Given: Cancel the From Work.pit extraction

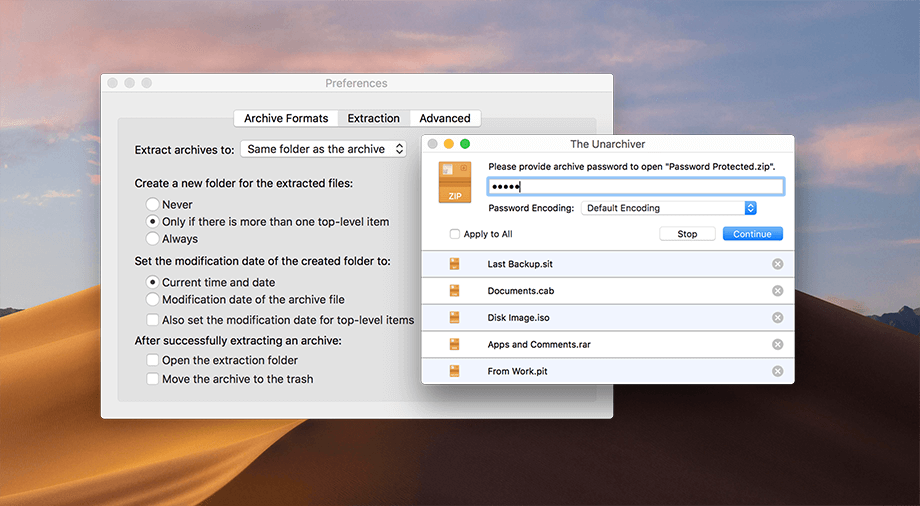Looking at the screenshot, I should (777, 371).
